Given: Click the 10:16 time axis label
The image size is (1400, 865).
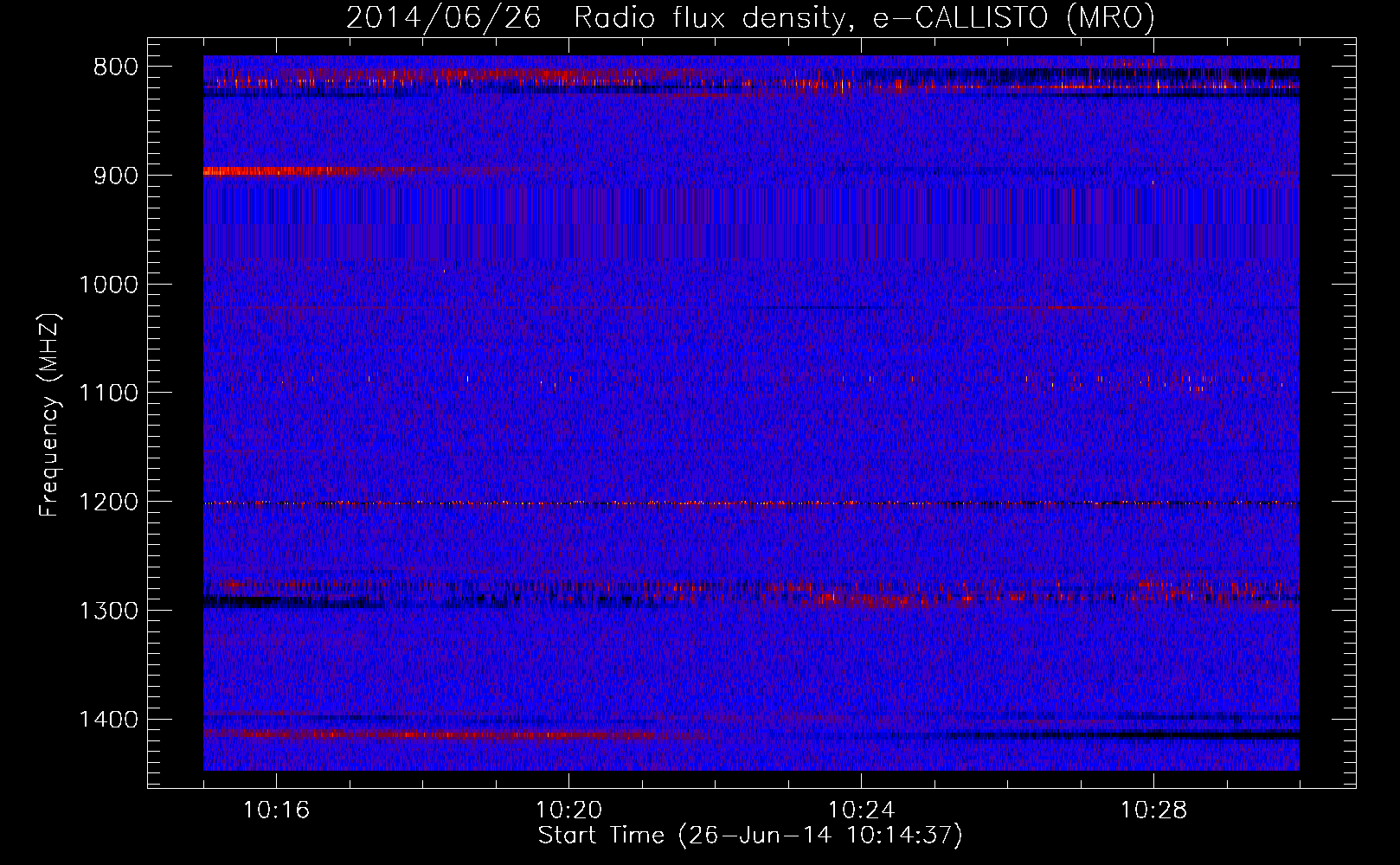Looking at the screenshot, I should (x=276, y=810).
